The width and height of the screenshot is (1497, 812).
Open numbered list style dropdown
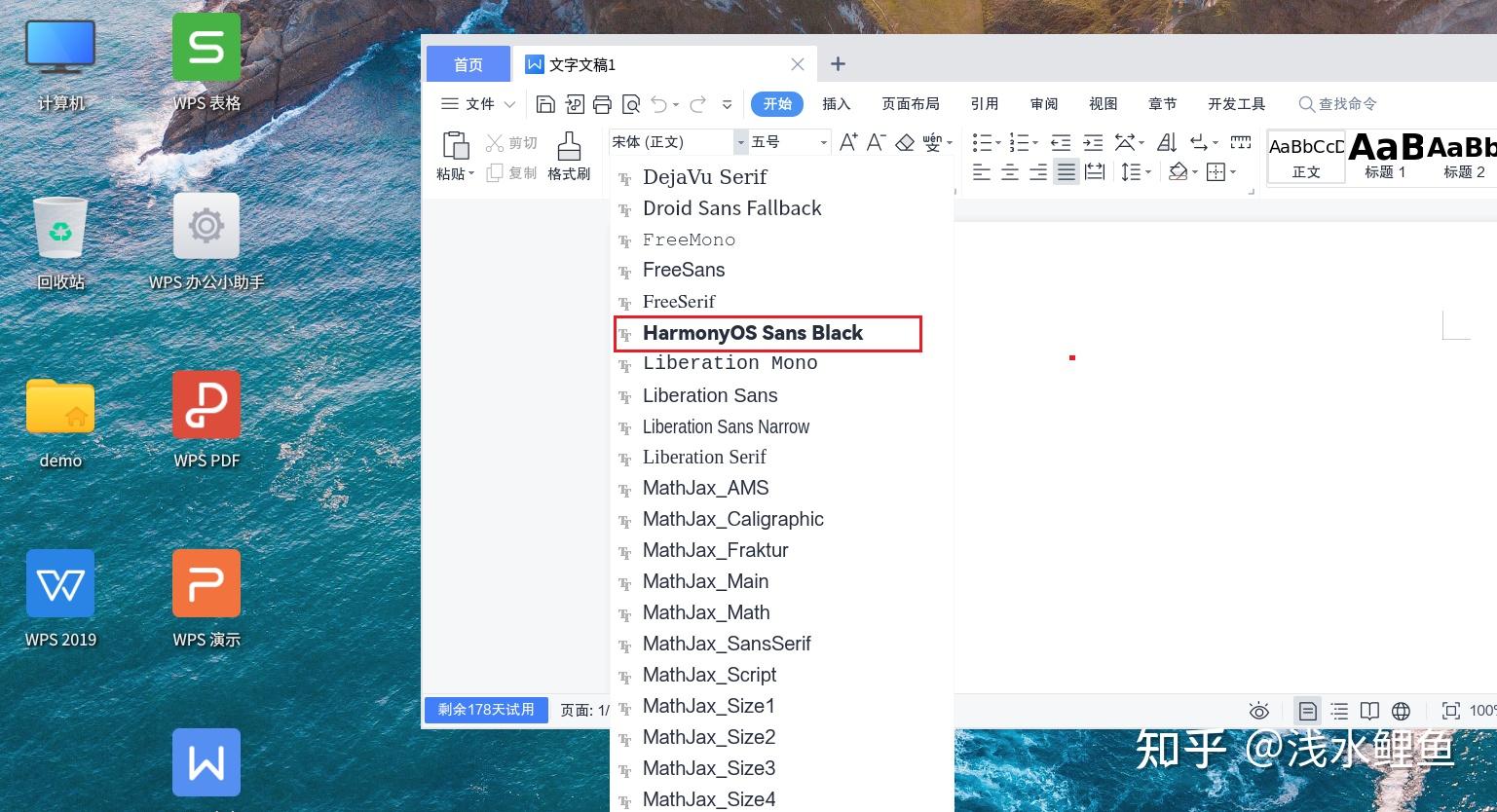pos(1034,143)
